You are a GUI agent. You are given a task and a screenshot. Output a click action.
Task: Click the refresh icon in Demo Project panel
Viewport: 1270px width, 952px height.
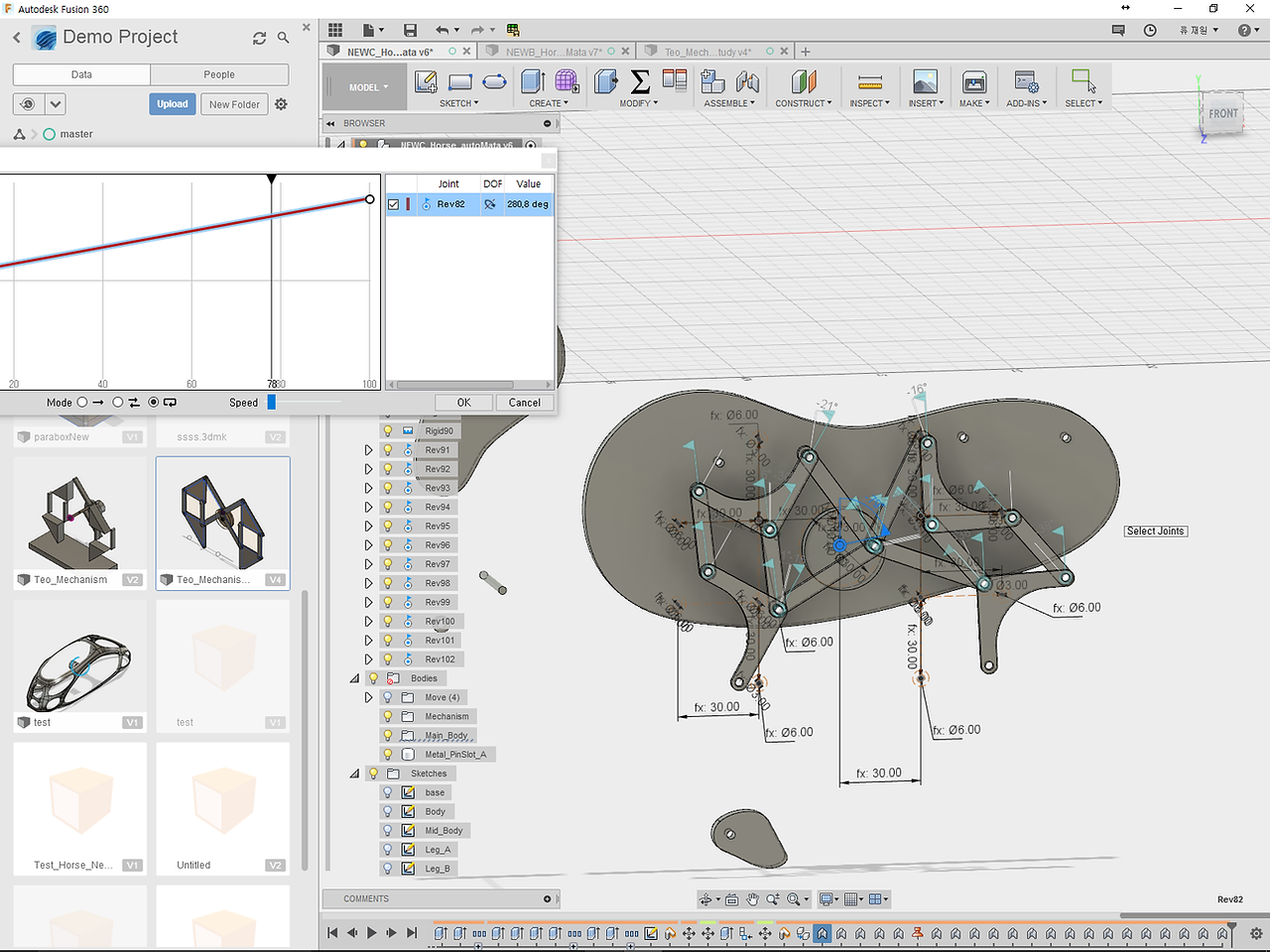tap(259, 38)
